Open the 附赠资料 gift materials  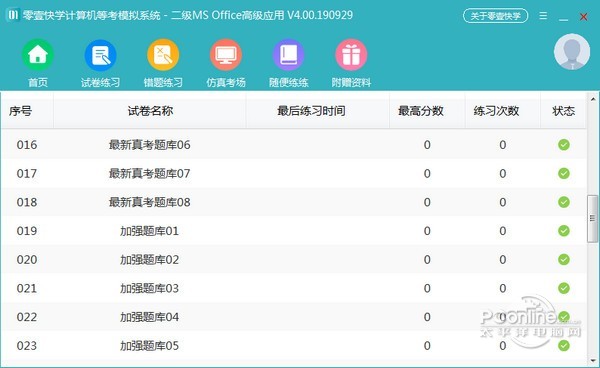[351, 55]
